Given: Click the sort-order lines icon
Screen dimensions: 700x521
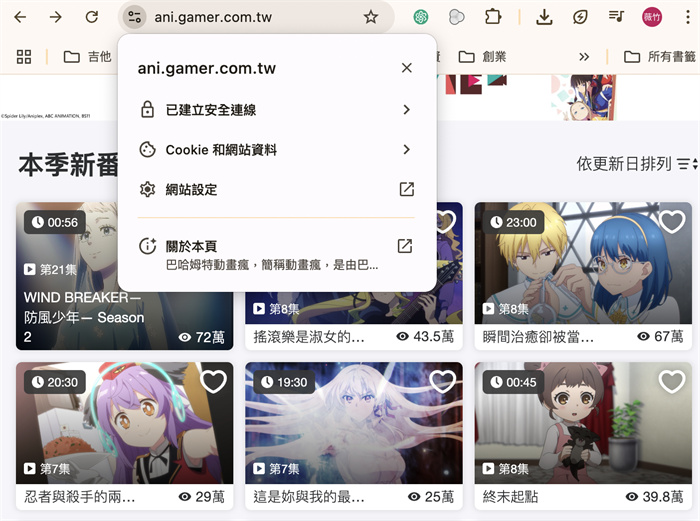Looking at the screenshot, I should pyautogui.click(x=687, y=164).
